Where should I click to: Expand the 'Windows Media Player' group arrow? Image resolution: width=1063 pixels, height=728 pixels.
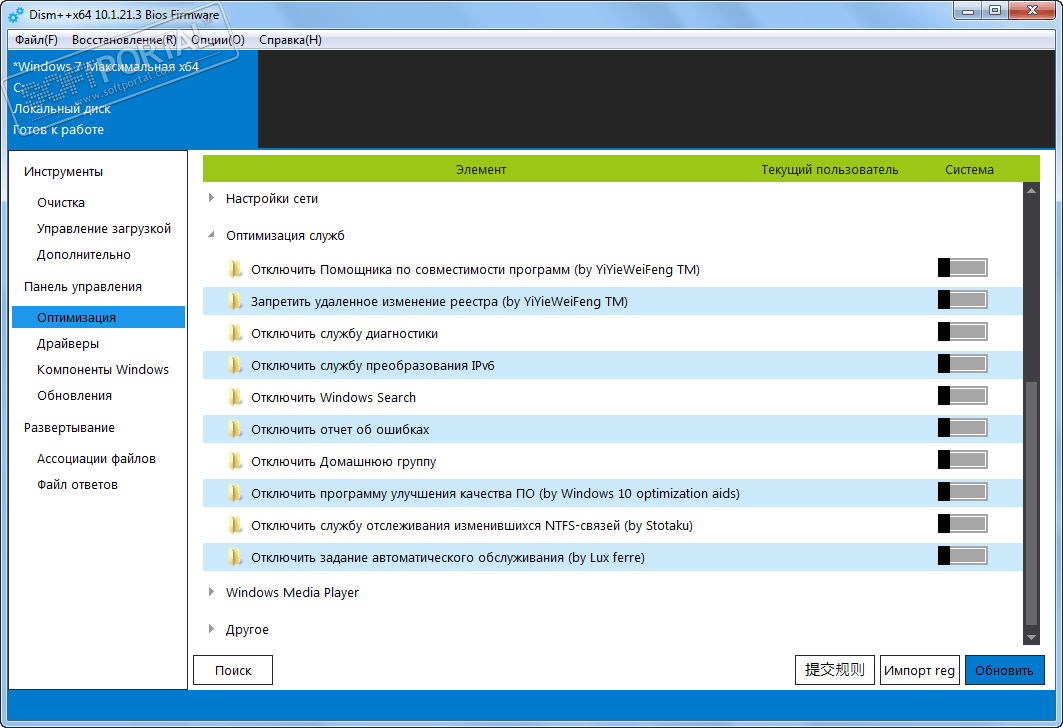tap(212, 592)
